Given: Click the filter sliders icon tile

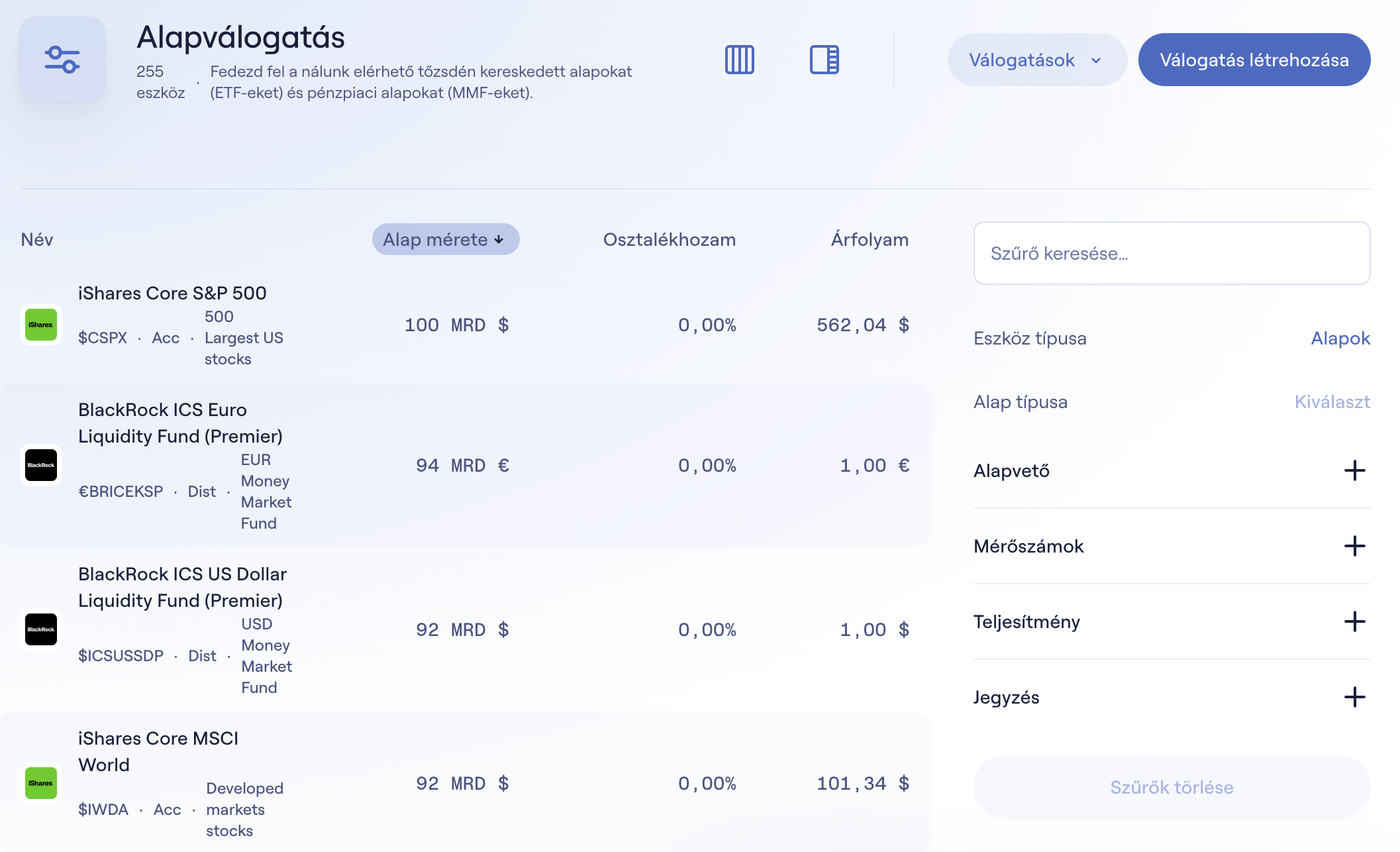Looking at the screenshot, I should 62,60.
